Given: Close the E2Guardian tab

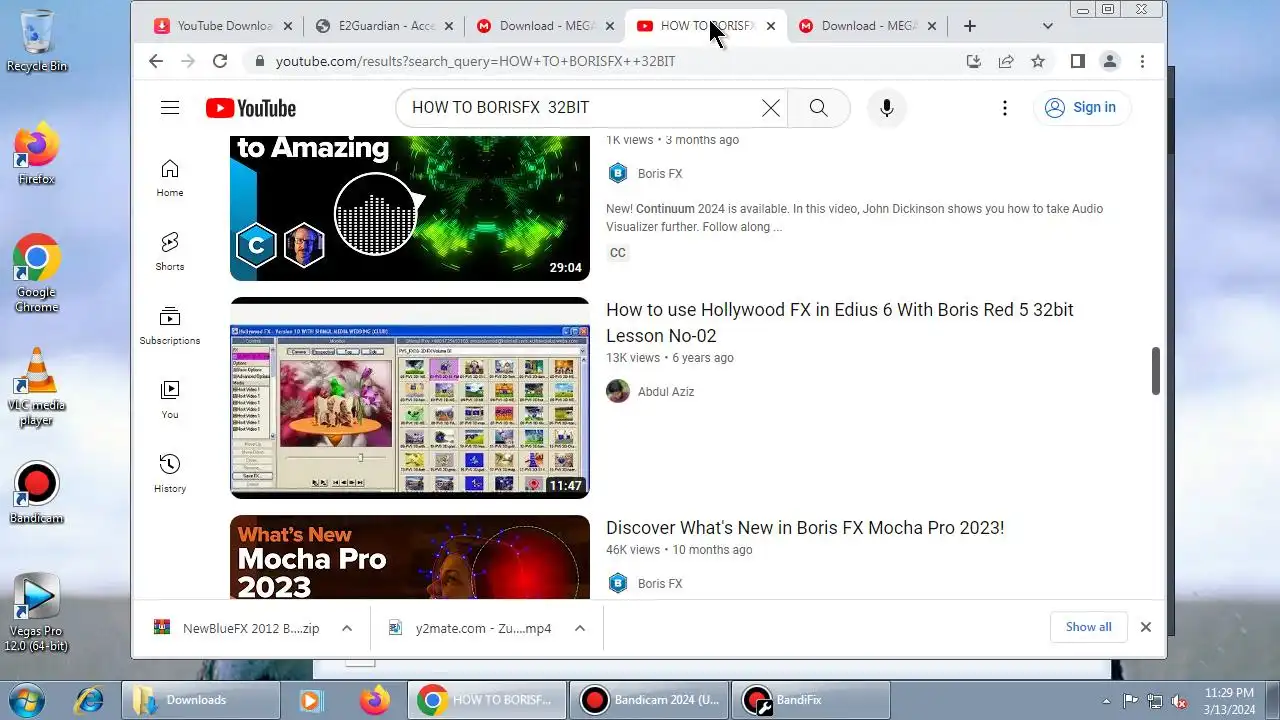Looking at the screenshot, I should [x=448, y=26].
